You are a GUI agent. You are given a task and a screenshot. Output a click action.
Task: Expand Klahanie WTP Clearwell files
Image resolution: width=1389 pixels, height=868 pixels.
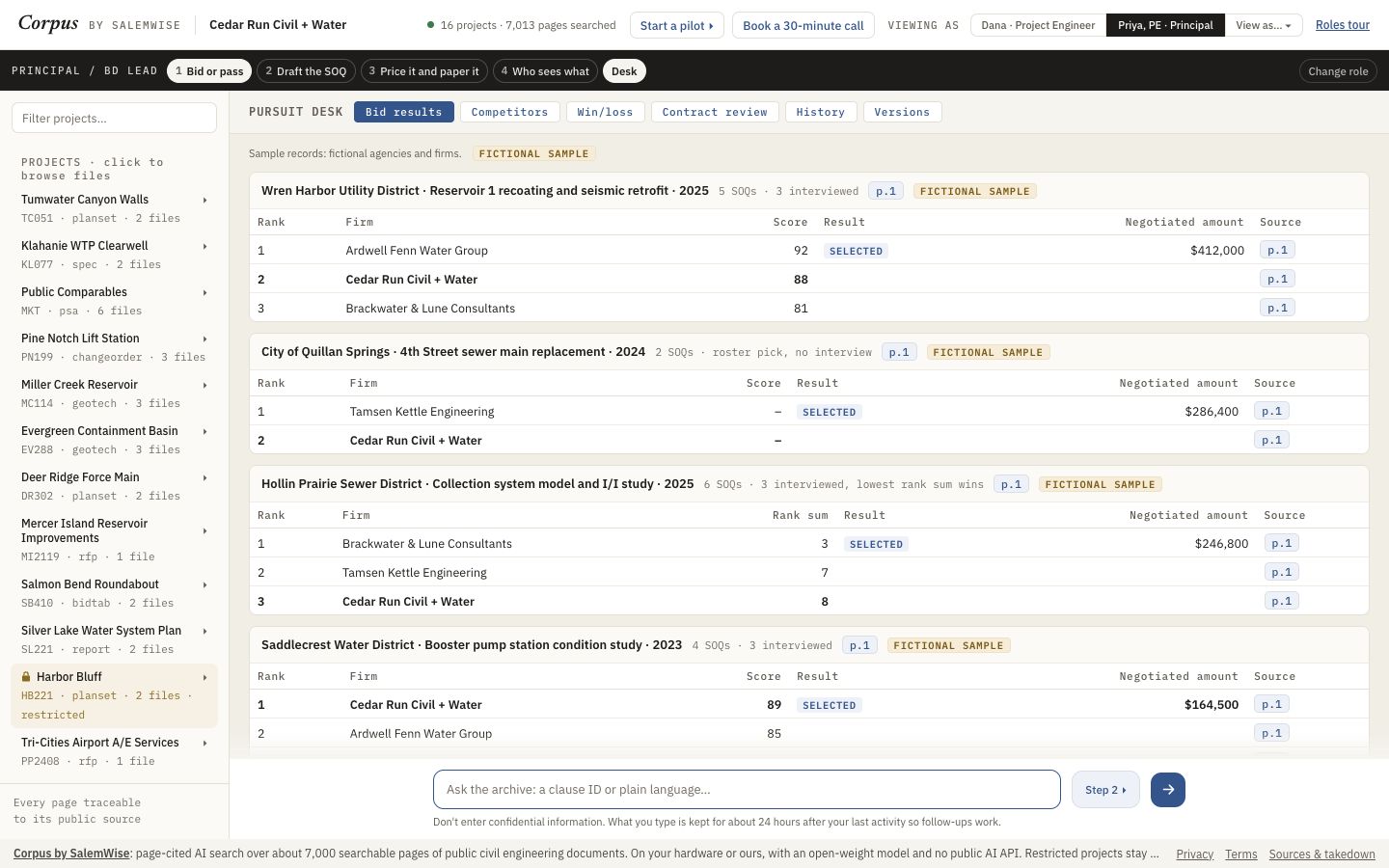click(x=204, y=246)
